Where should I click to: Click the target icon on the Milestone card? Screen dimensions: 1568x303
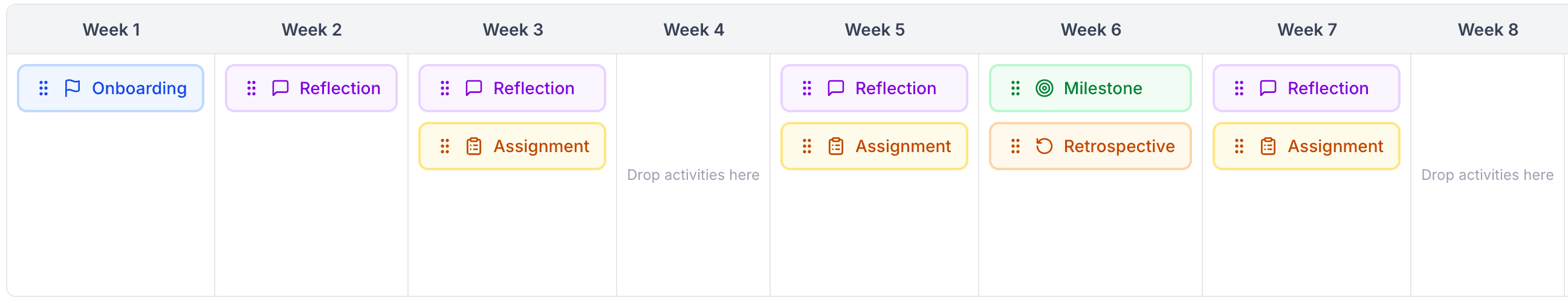[1044, 89]
